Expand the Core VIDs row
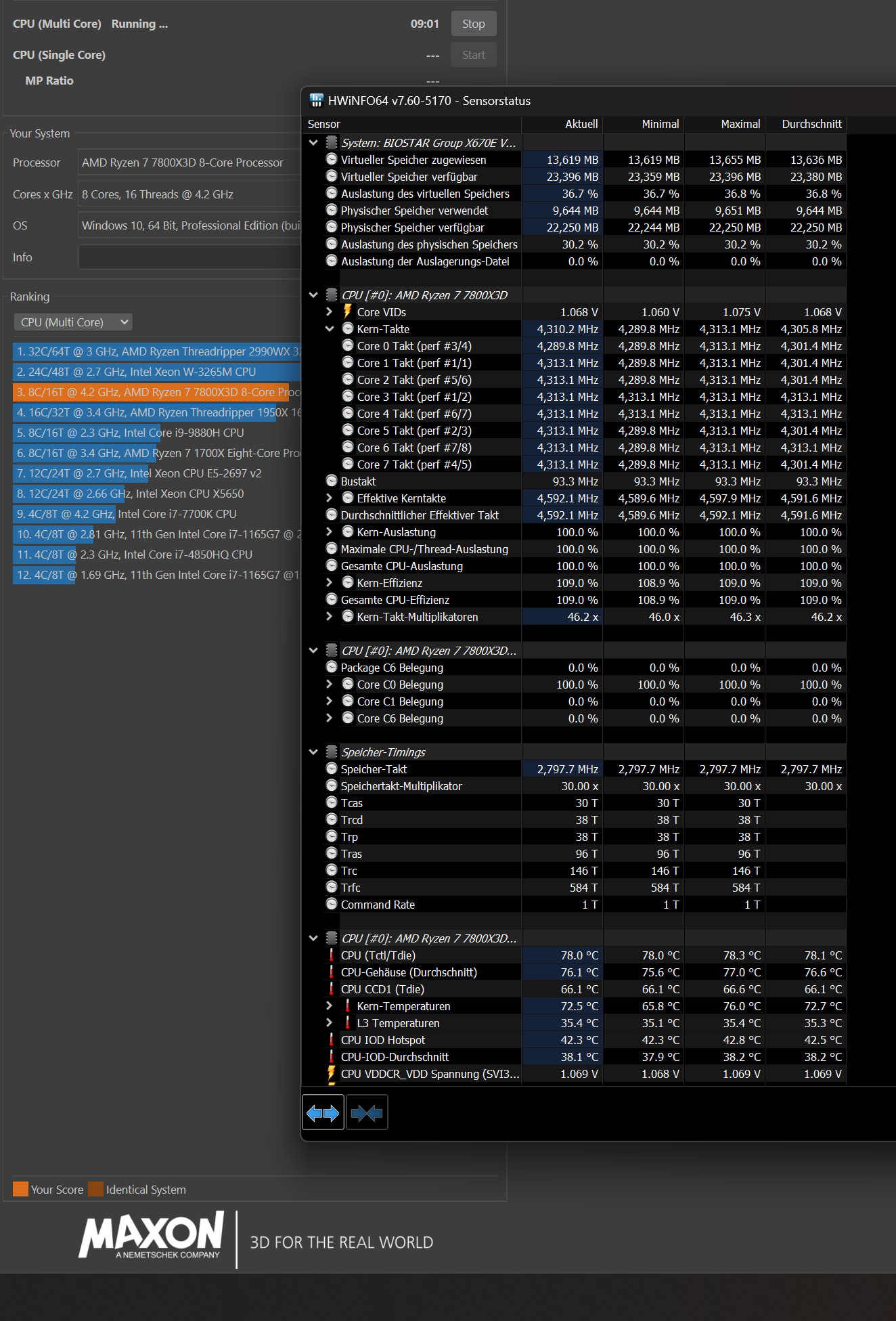 tap(330, 311)
